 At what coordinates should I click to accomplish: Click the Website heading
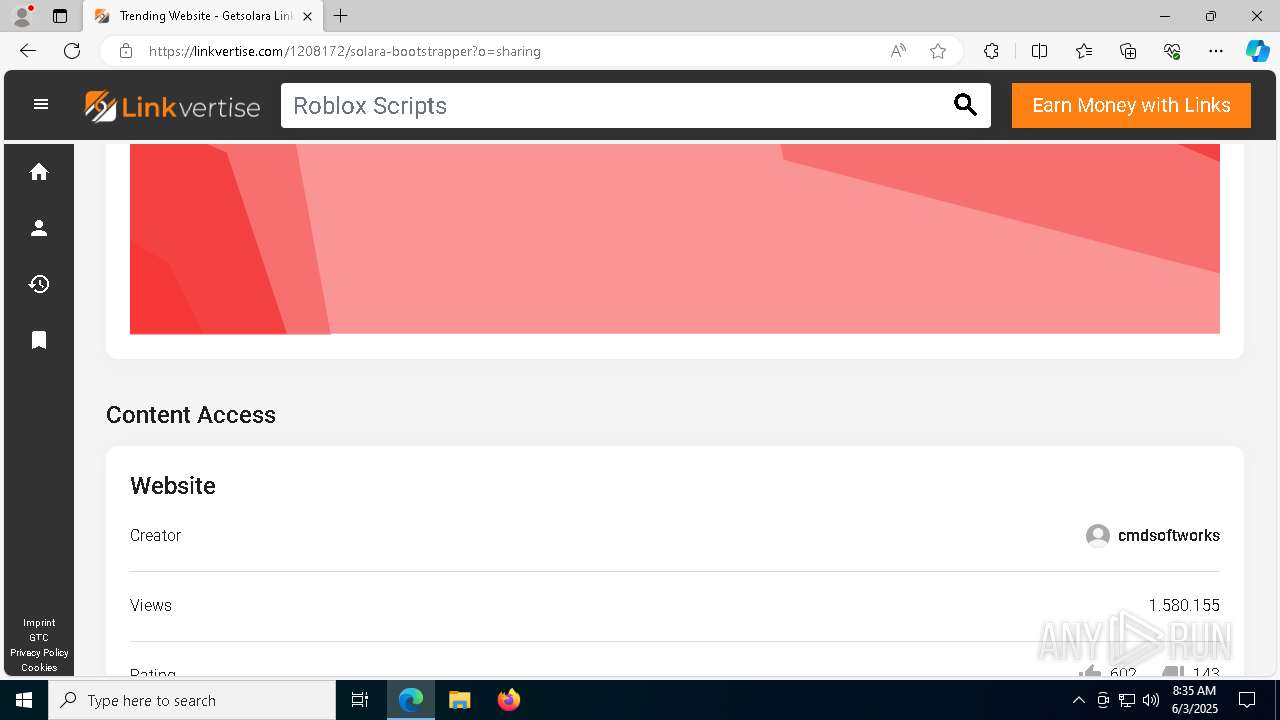pos(173,485)
